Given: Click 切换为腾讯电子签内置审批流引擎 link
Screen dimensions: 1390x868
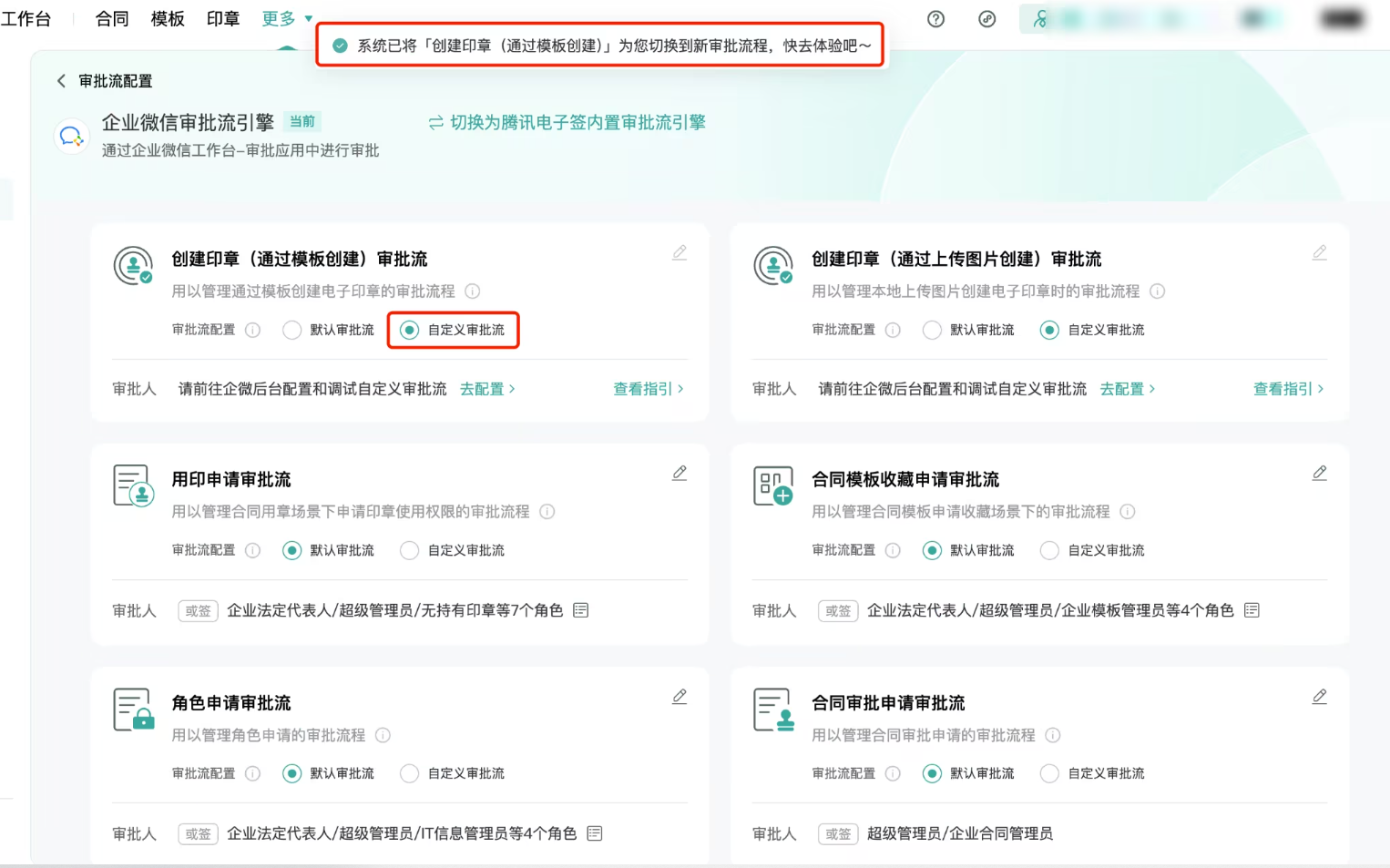Looking at the screenshot, I should (x=567, y=122).
